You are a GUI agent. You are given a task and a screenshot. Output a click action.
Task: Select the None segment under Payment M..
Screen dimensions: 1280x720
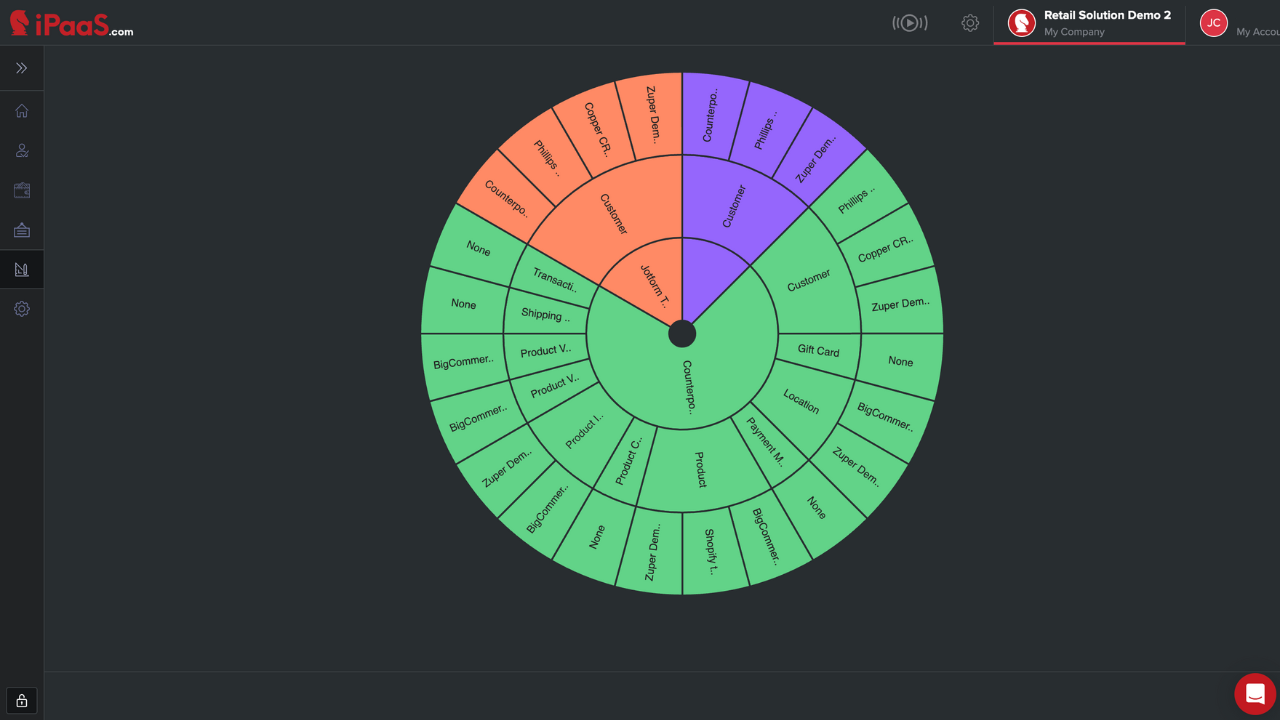click(x=816, y=508)
